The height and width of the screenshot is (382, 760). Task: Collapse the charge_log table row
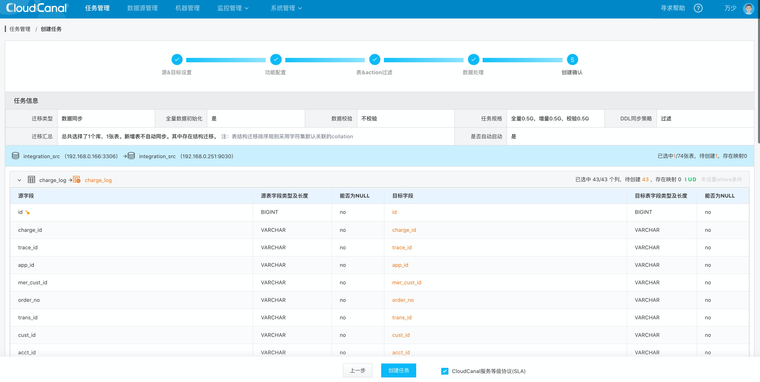coord(19,180)
